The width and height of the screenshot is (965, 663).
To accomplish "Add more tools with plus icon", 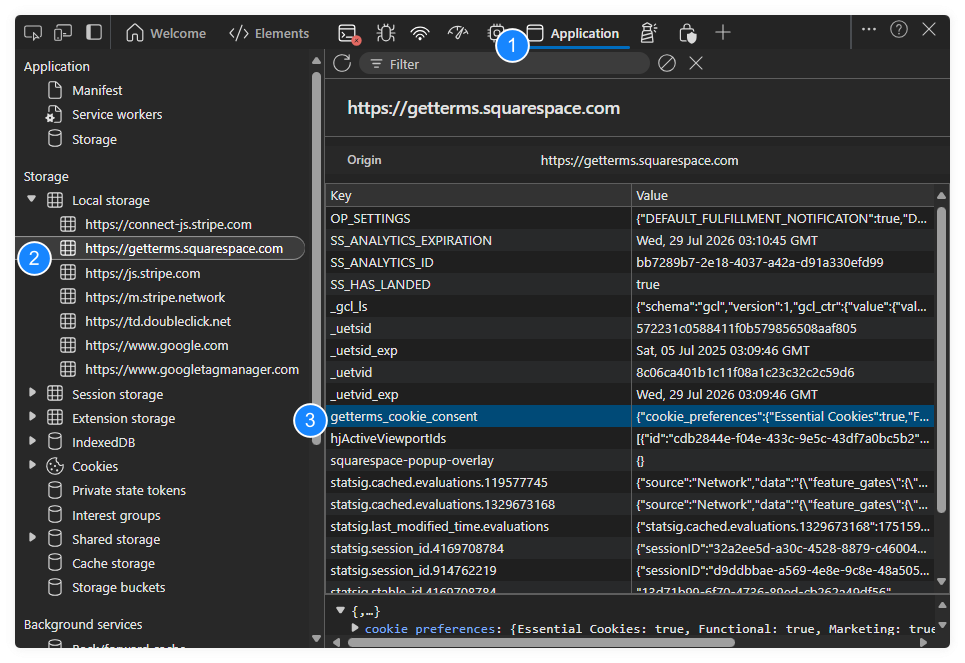I will click(723, 33).
